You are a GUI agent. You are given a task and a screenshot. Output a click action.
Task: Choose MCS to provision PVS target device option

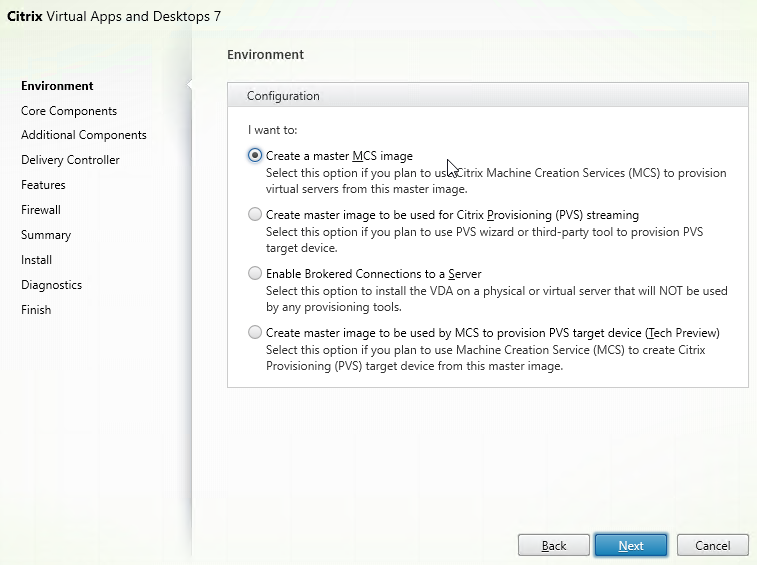(x=255, y=332)
